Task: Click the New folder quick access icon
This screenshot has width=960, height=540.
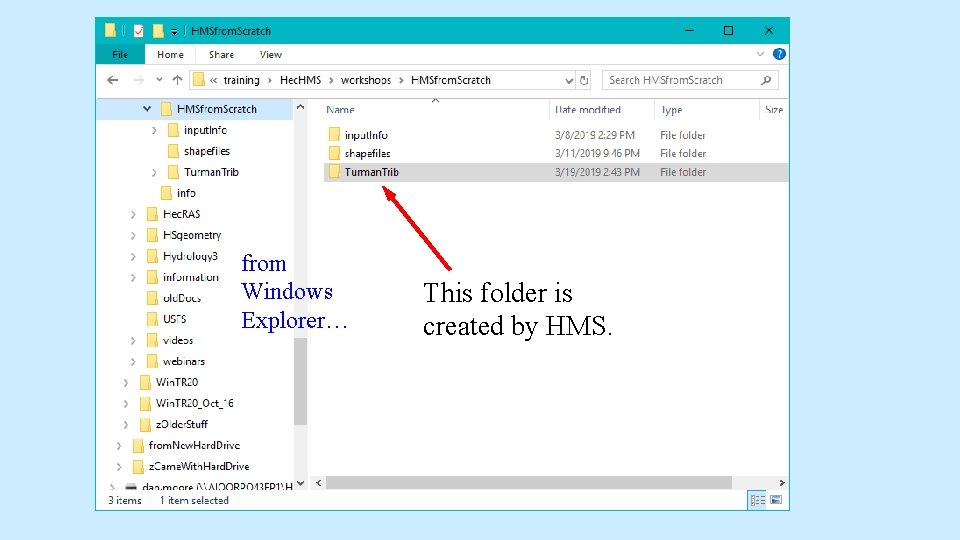Action: [x=158, y=31]
